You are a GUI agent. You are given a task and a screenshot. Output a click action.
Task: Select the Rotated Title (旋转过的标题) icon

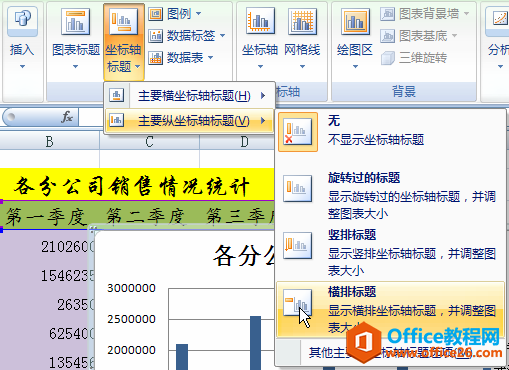point(298,189)
